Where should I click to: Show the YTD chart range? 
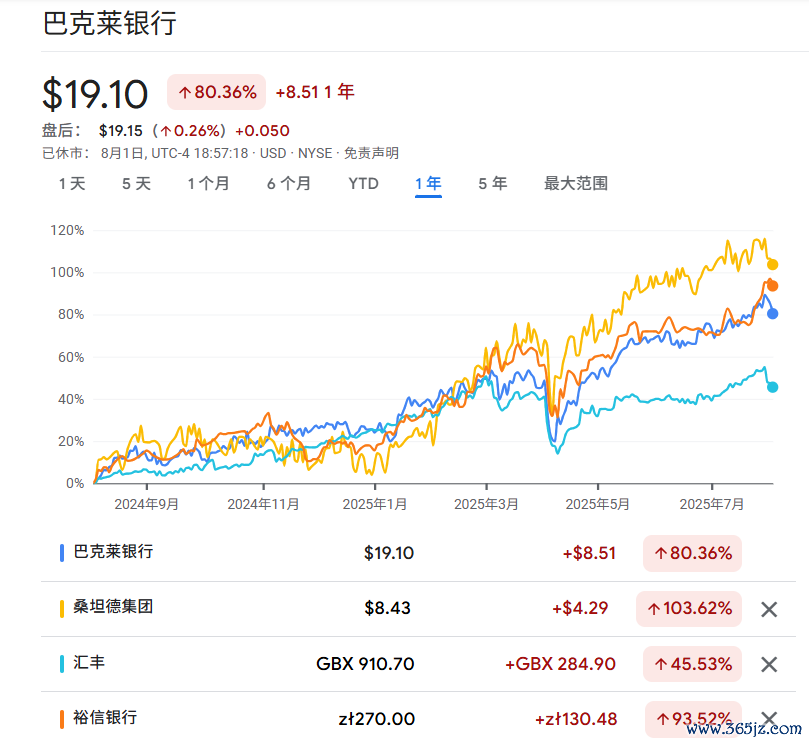[363, 184]
